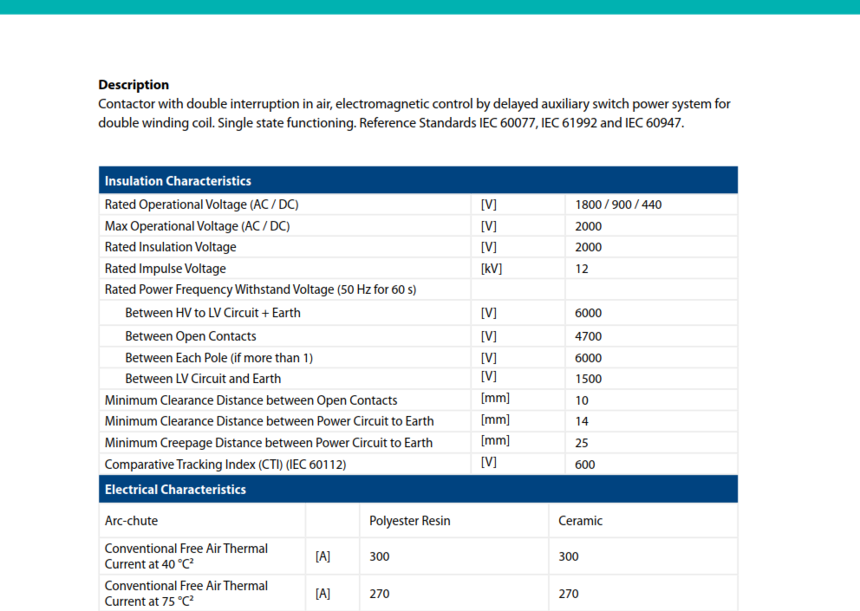Select the value "10" for open contacts clearance
Viewport: 860px width, 611px height.
coord(581,400)
